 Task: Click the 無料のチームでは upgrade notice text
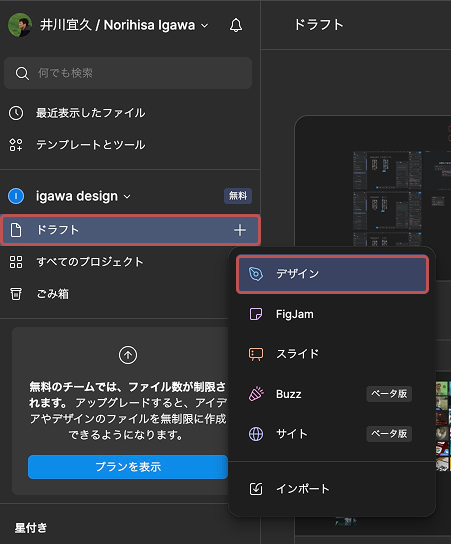pos(128,411)
